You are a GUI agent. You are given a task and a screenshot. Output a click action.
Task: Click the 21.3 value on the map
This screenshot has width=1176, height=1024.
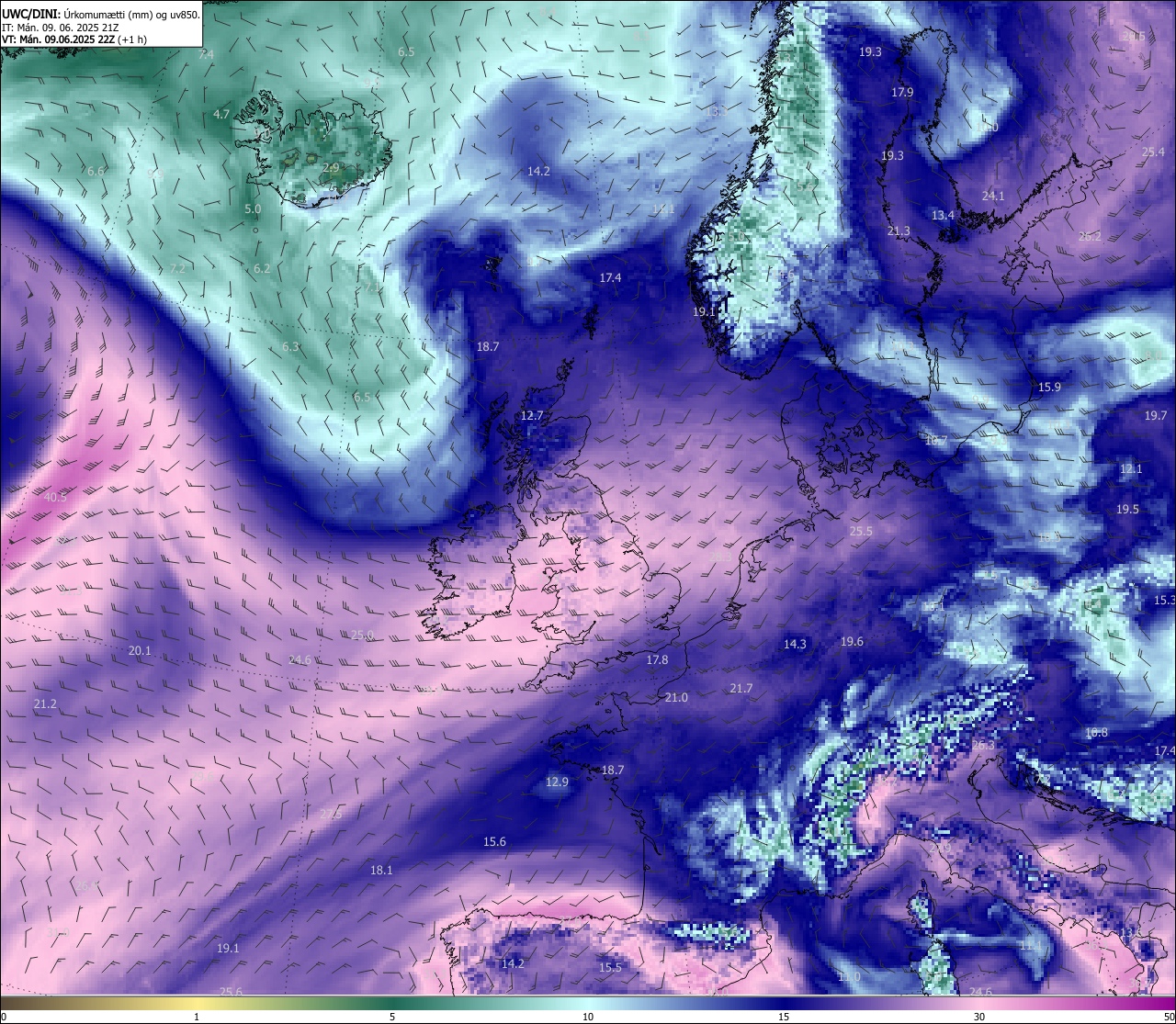click(x=899, y=231)
